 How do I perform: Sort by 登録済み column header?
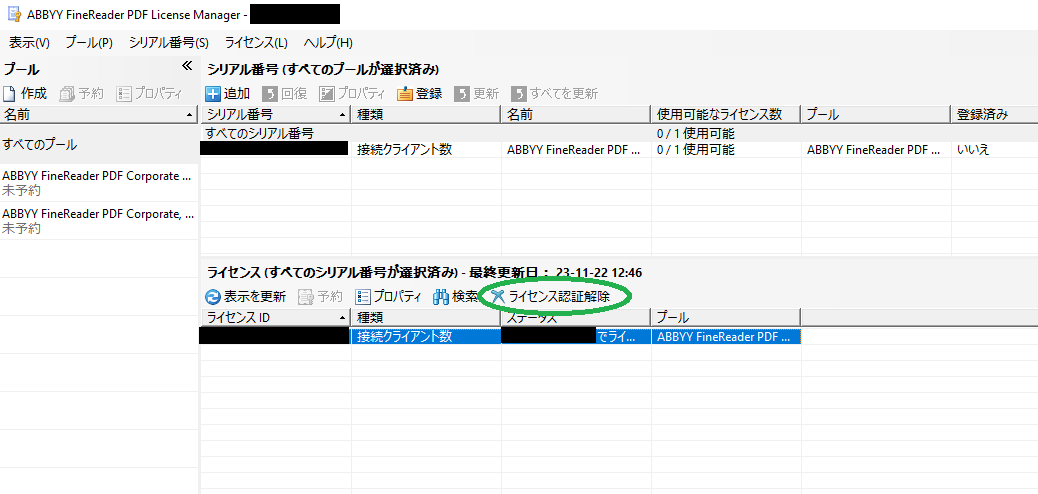pos(994,115)
